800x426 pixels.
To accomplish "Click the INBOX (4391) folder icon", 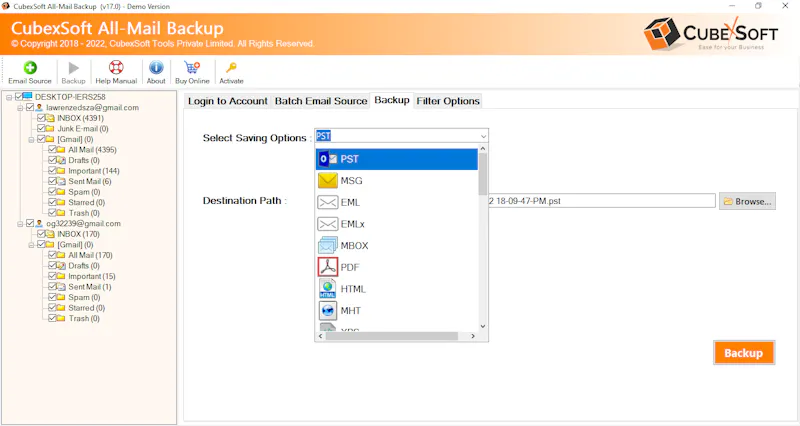I will pyautogui.click(x=50, y=118).
